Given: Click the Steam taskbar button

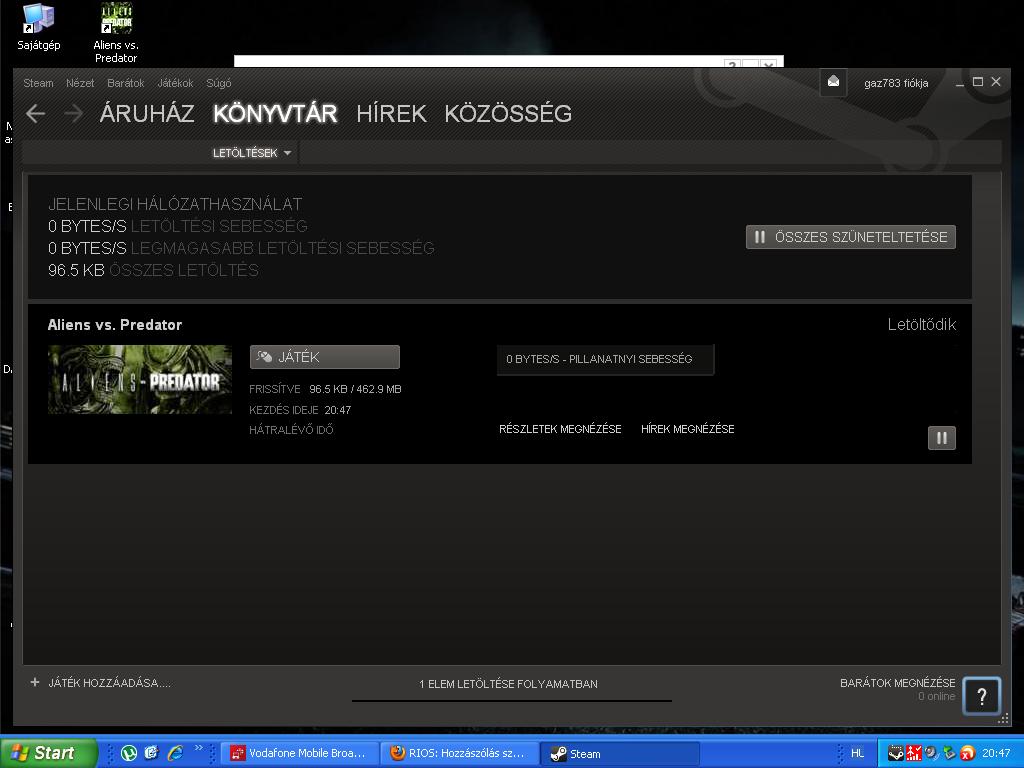Looking at the screenshot, I should click(x=620, y=753).
